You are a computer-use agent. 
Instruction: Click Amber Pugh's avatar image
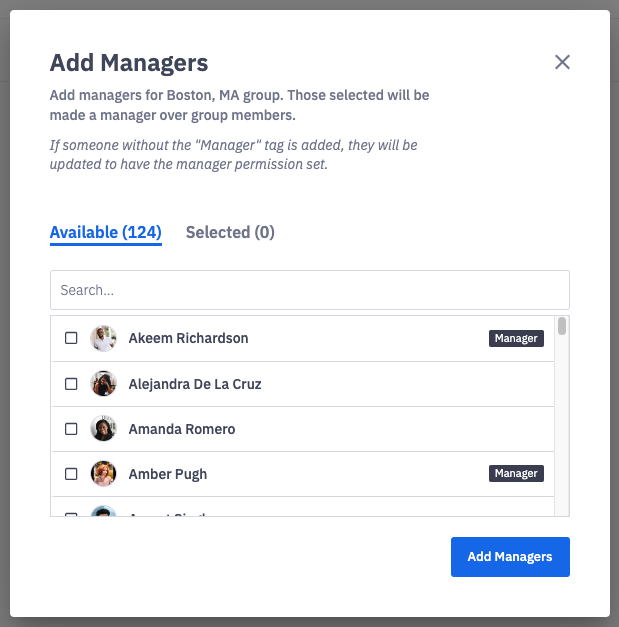(103, 474)
